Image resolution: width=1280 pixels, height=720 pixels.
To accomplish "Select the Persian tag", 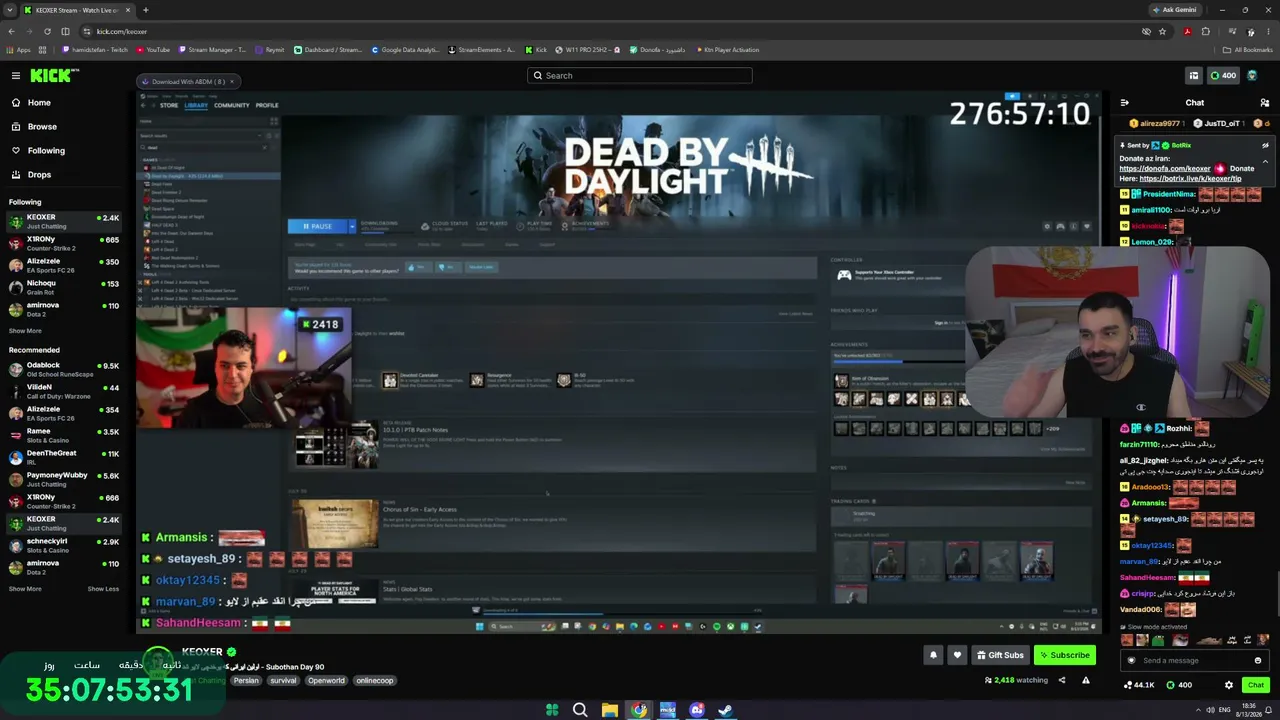I will tap(246, 681).
